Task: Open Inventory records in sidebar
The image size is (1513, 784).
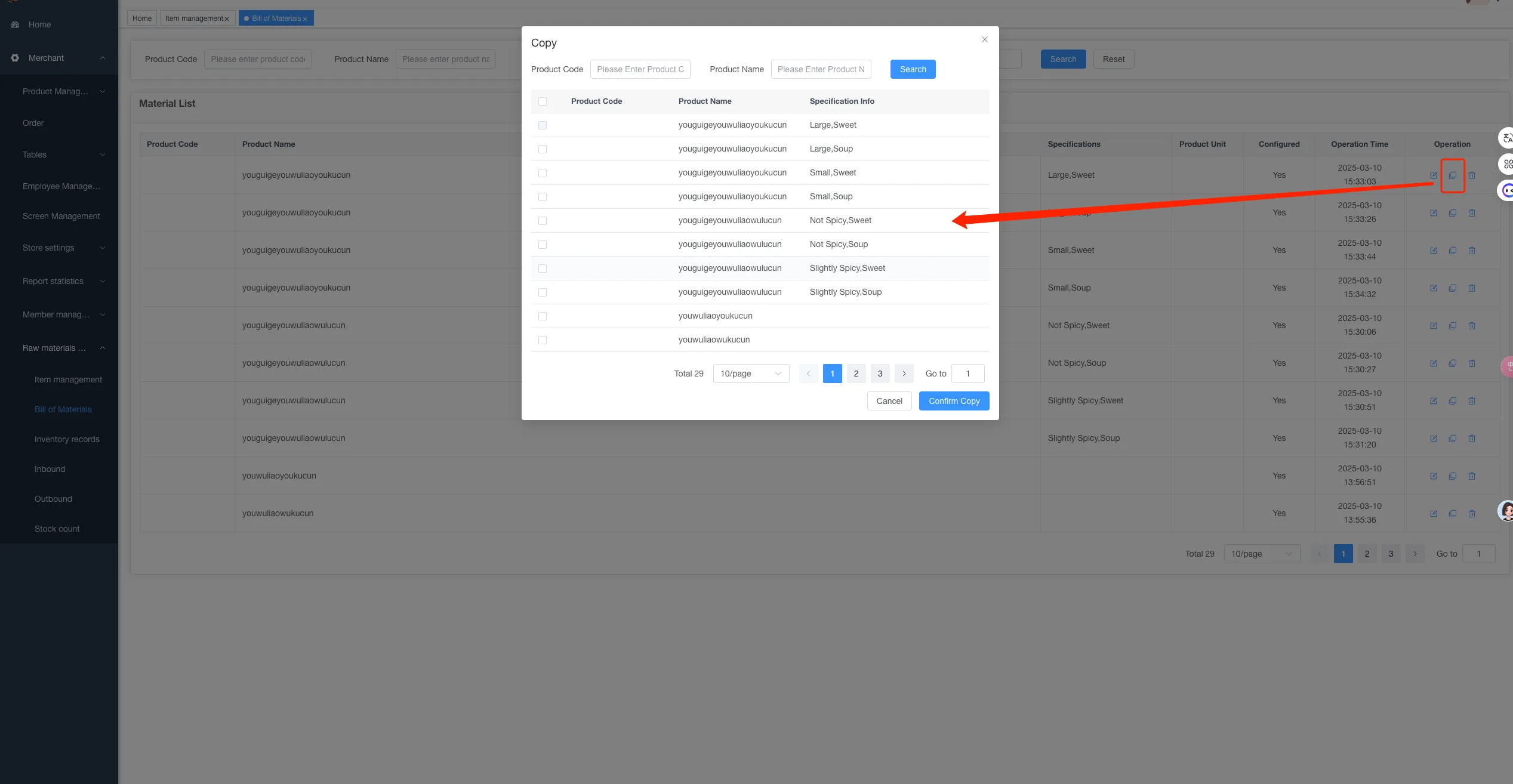Action: click(x=67, y=439)
